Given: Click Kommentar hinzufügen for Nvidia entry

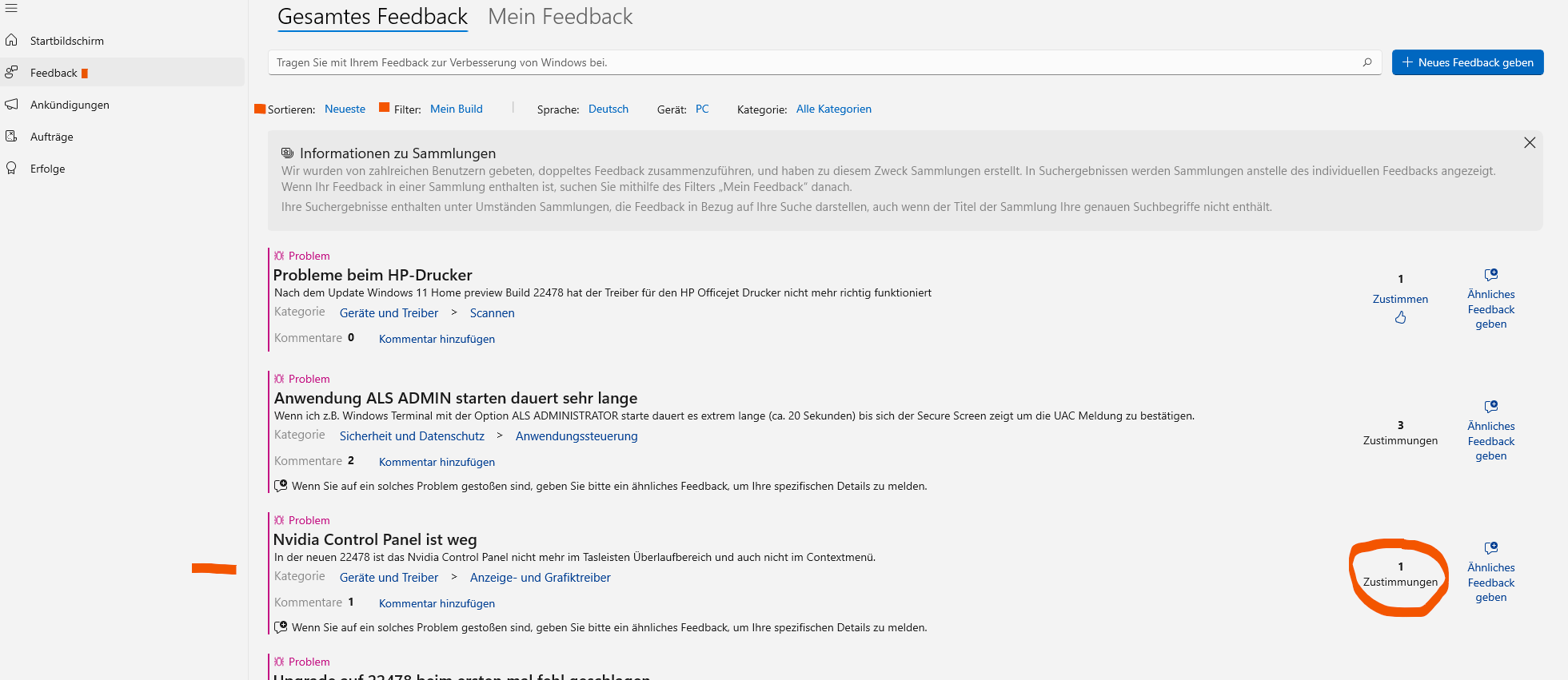Looking at the screenshot, I should coord(437,603).
